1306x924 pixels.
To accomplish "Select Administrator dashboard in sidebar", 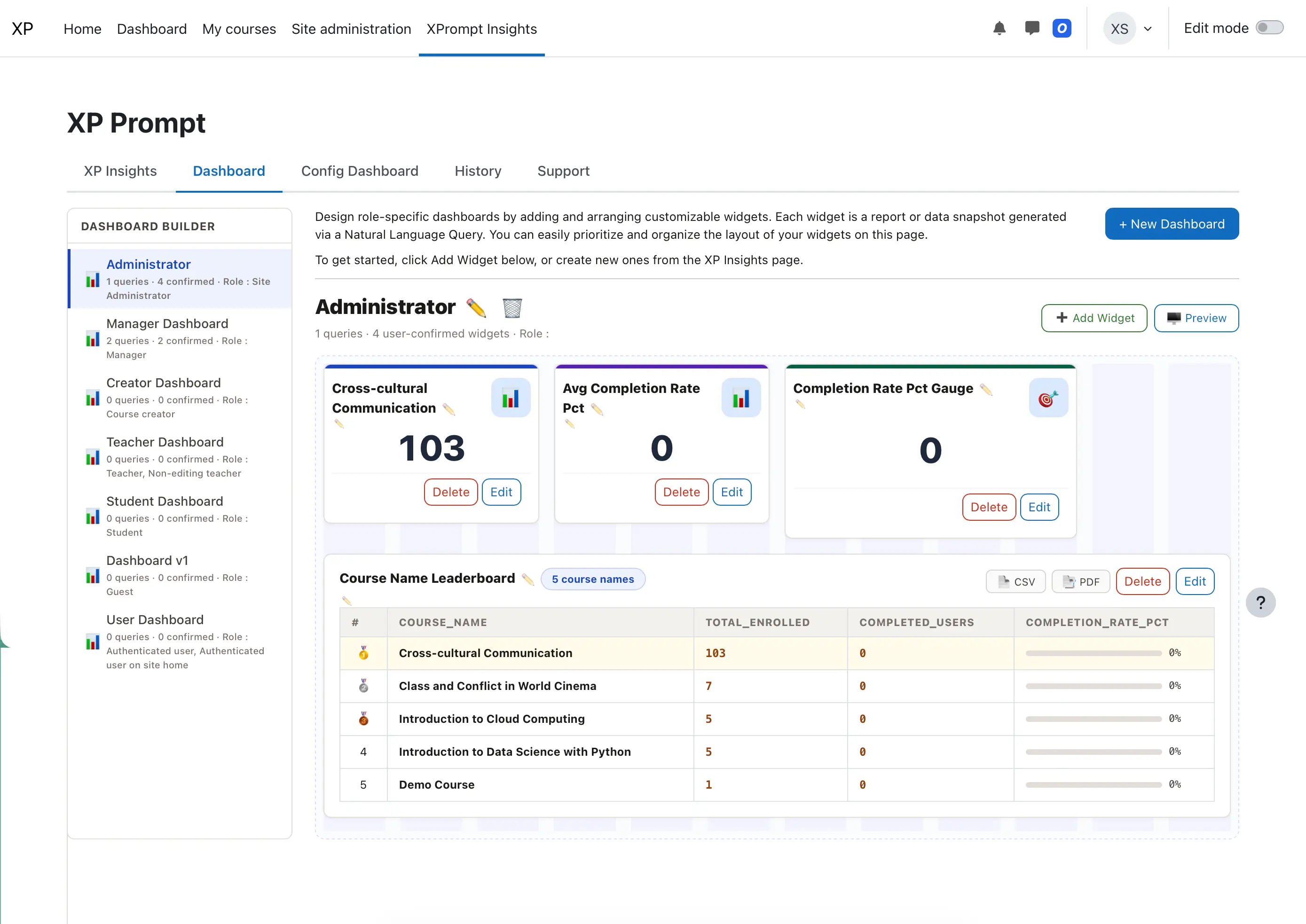I will pyautogui.click(x=180, y=279).
